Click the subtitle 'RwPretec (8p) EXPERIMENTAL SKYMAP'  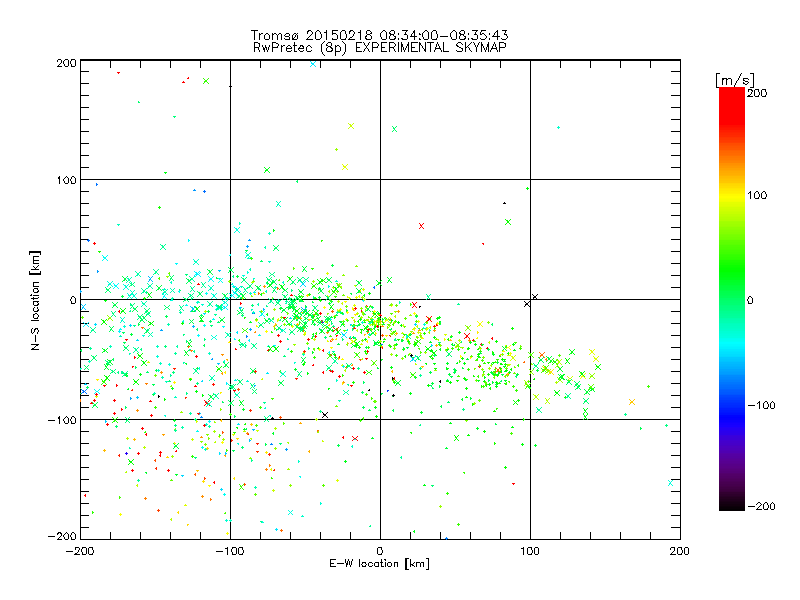(380, 48)
